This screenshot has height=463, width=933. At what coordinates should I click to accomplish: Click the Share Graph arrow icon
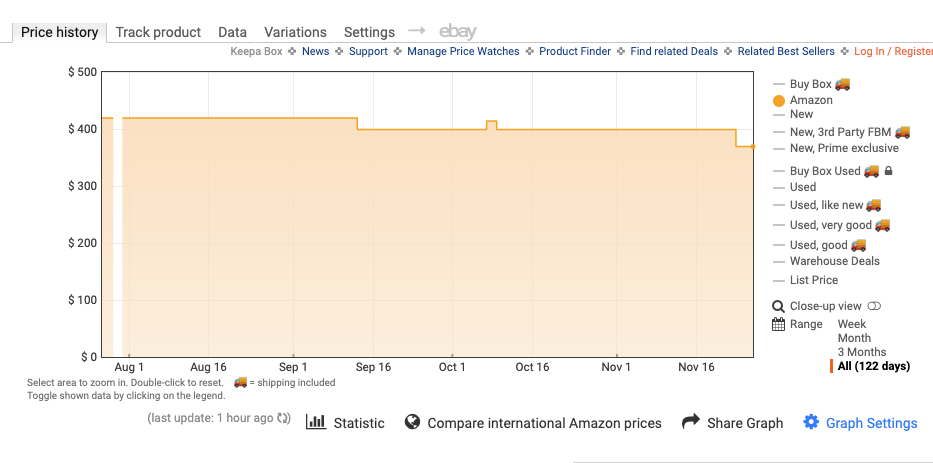[x=690, y=422]
